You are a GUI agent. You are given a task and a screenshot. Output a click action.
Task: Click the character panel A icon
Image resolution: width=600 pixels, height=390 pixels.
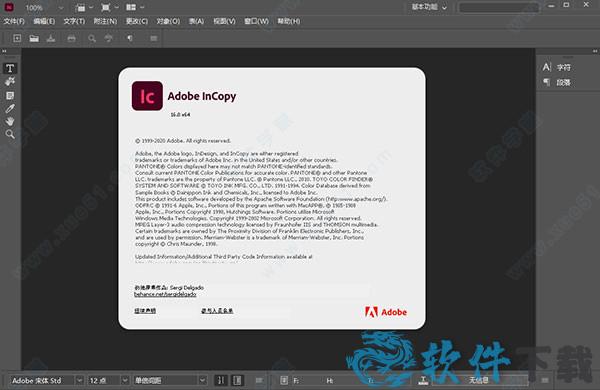coord(546,67)
